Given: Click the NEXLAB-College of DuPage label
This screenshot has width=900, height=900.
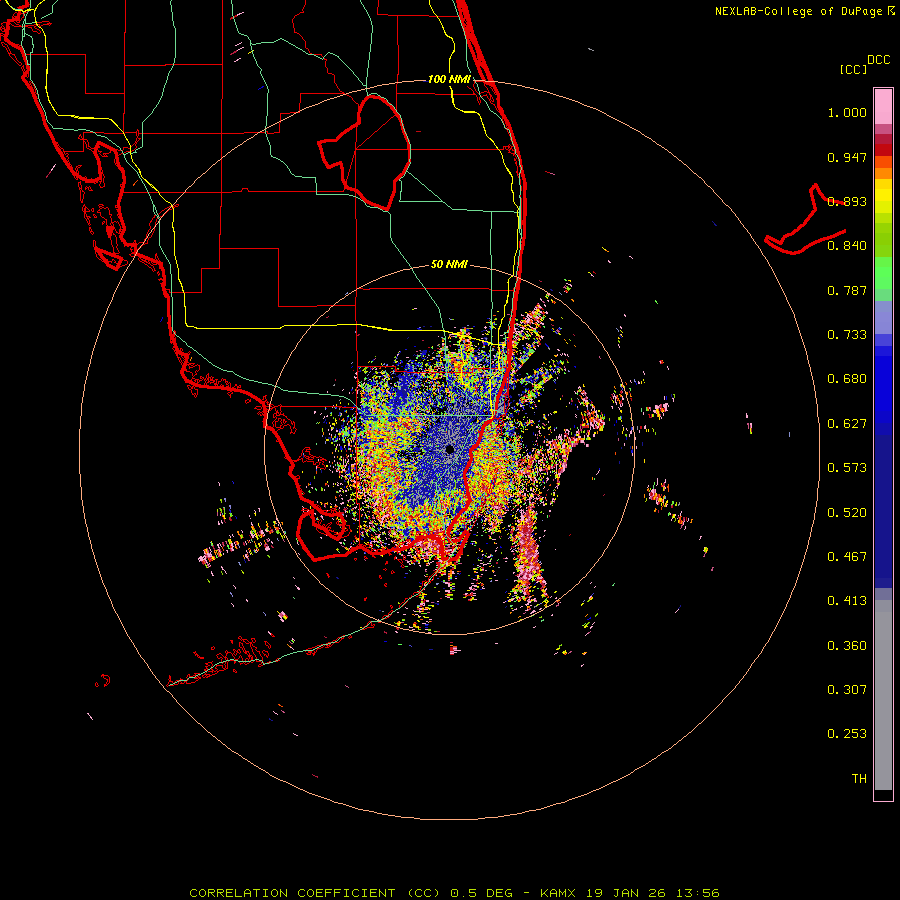Looking at the screenshot, I should tap(798, 11).
